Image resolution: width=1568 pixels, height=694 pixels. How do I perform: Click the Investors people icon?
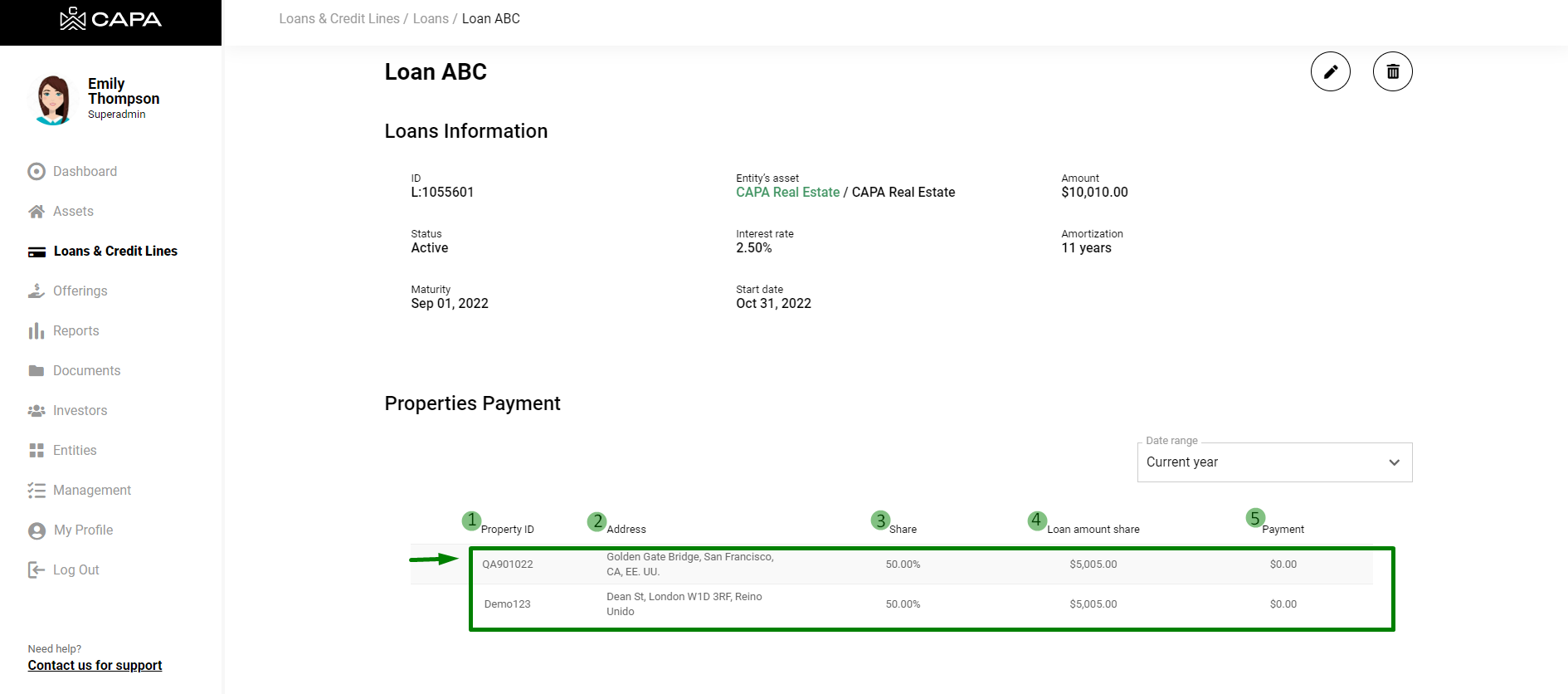tap(37, 411)
